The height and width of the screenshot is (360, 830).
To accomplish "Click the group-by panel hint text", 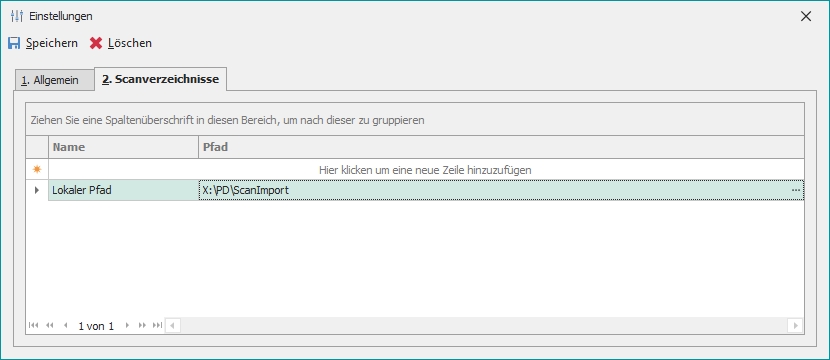I will point(228,121).
